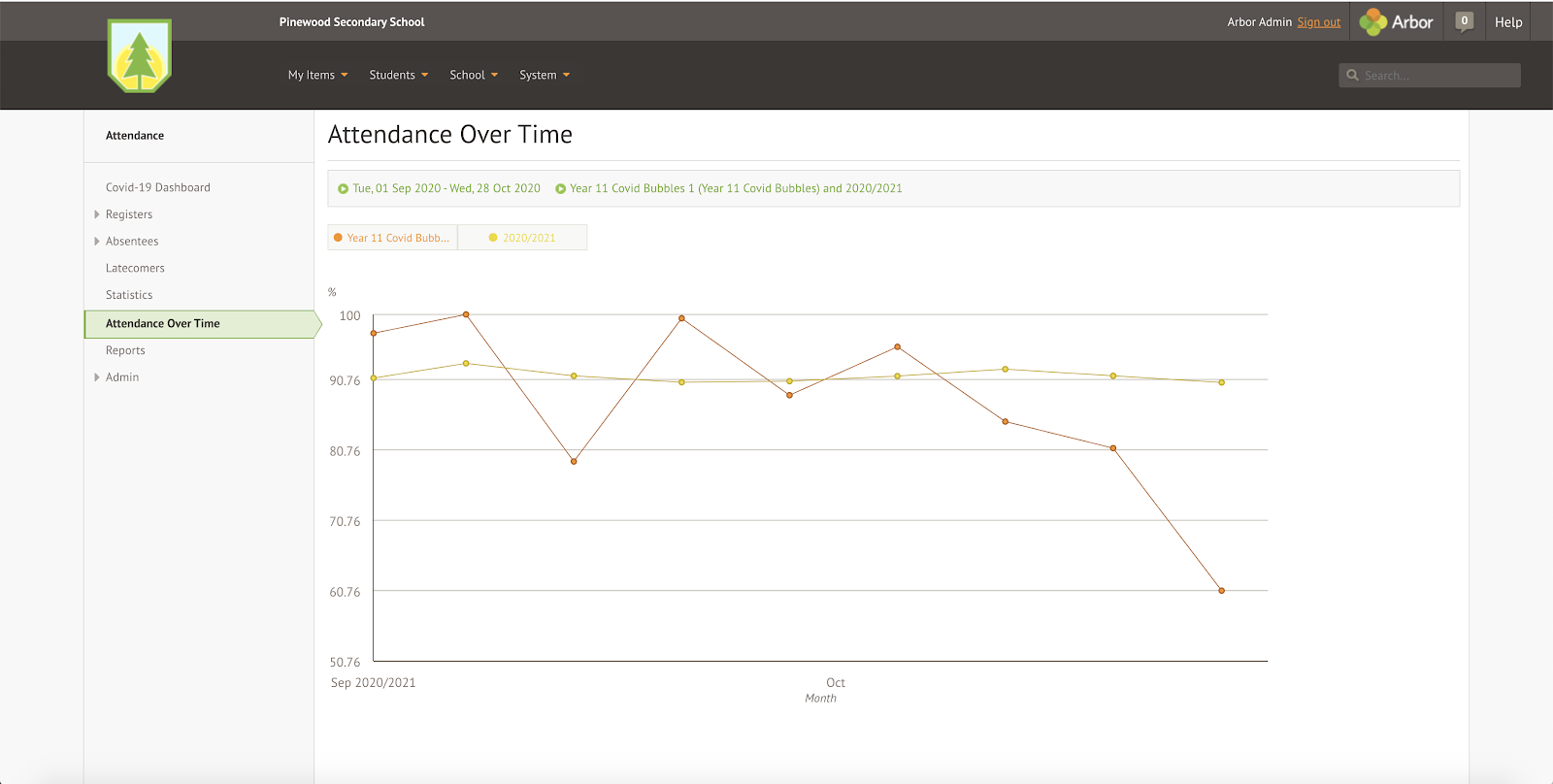Open the Help button
This screenshot has height=784, width=1553.
[1507, 22]
